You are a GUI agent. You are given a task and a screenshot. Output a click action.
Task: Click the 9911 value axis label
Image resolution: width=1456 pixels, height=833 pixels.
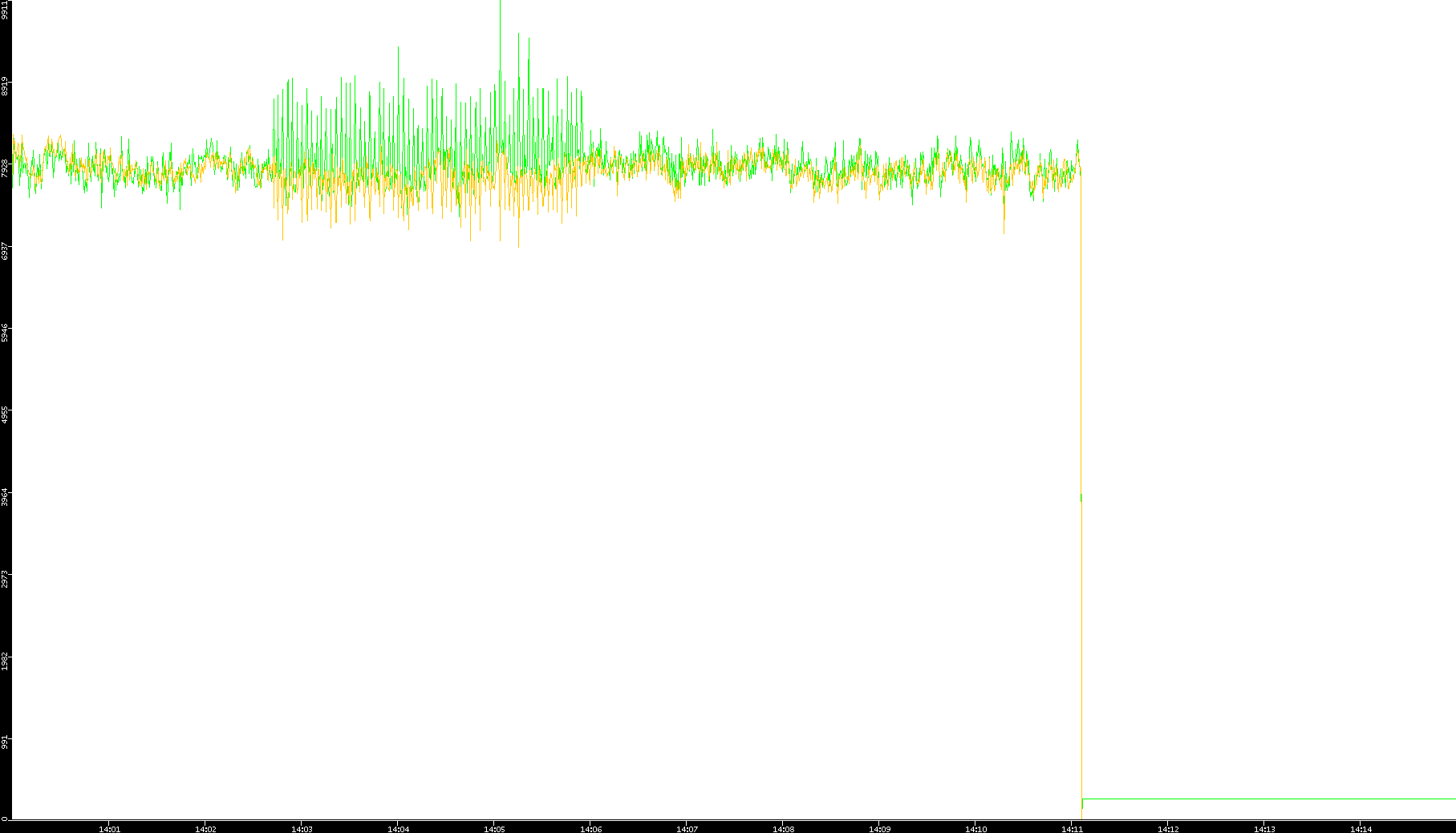tap(5, 10)
